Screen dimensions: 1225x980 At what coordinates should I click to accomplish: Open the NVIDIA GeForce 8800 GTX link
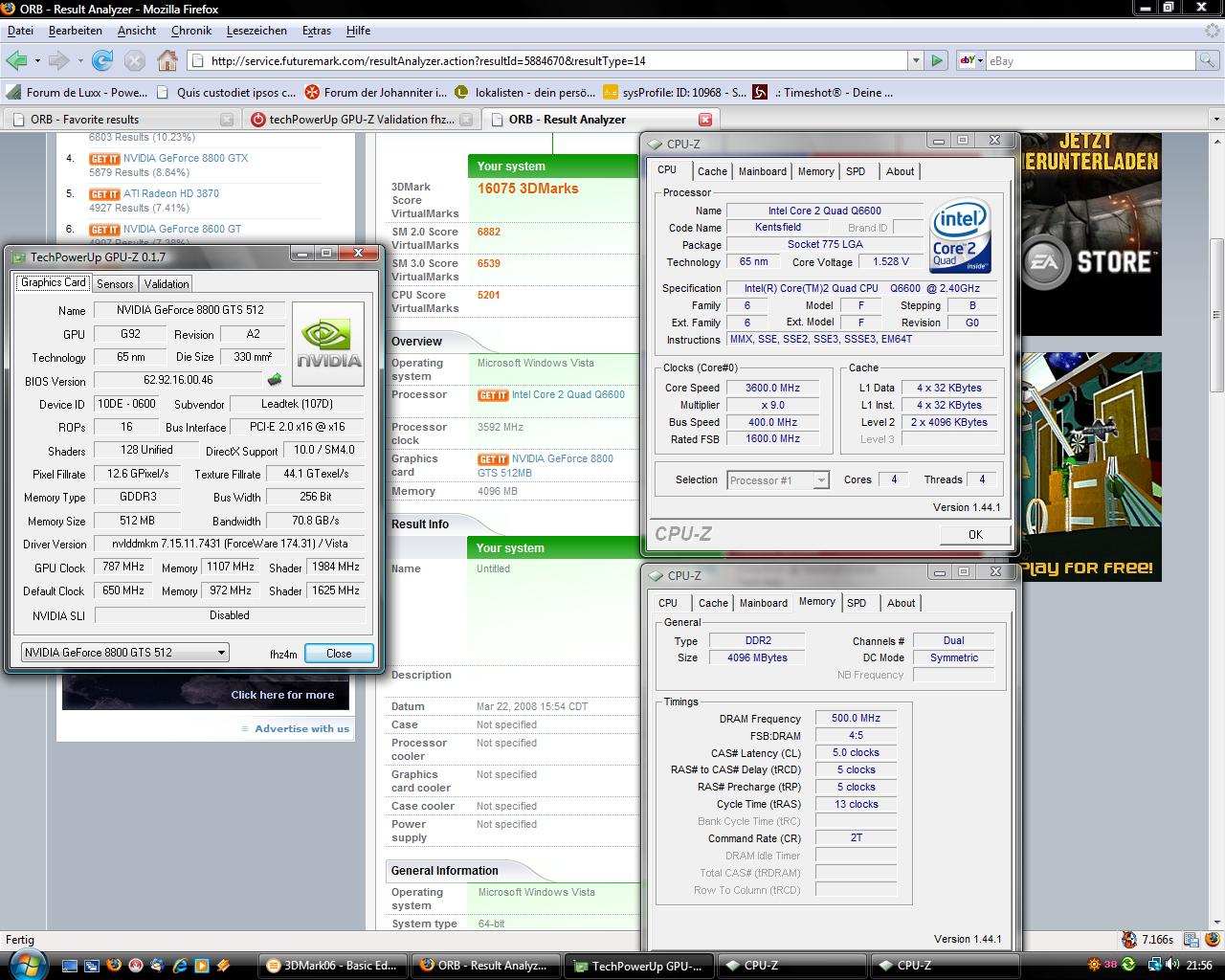click(x=186, y=159)
